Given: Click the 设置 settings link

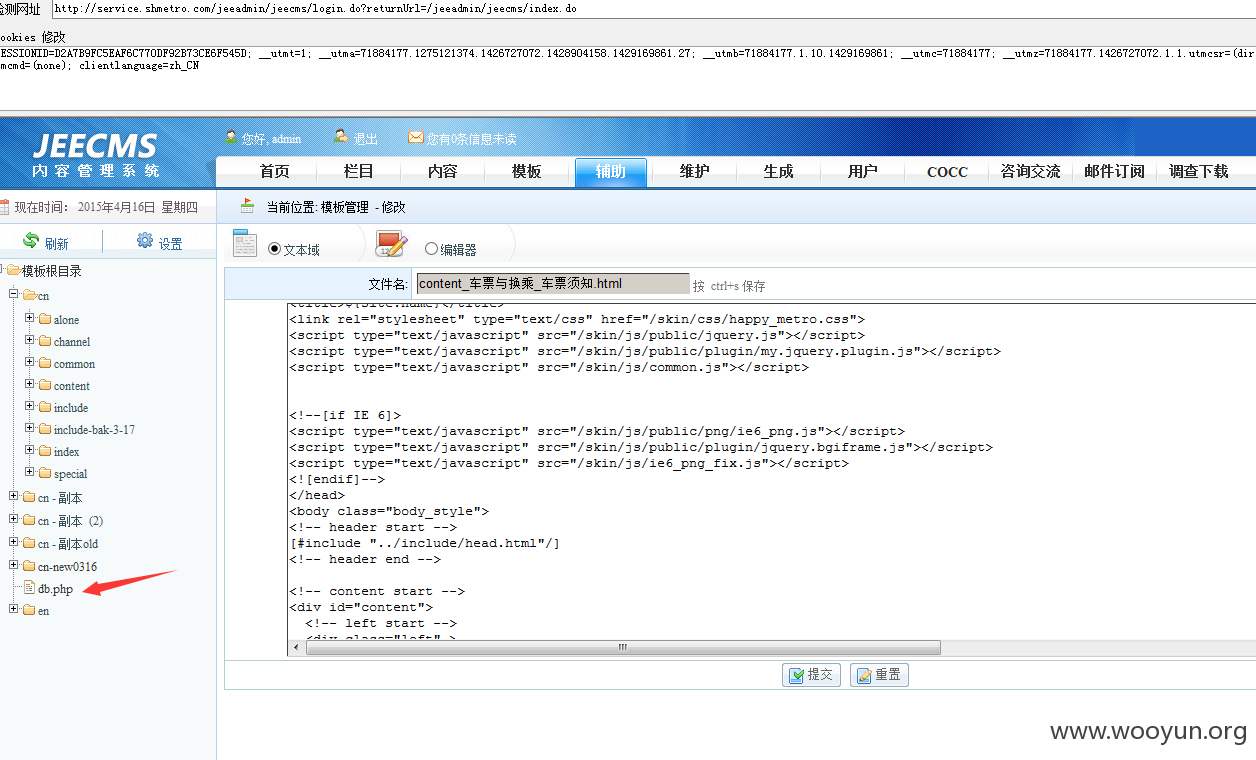Looking at the screenshot, I should tap(171, 244).
